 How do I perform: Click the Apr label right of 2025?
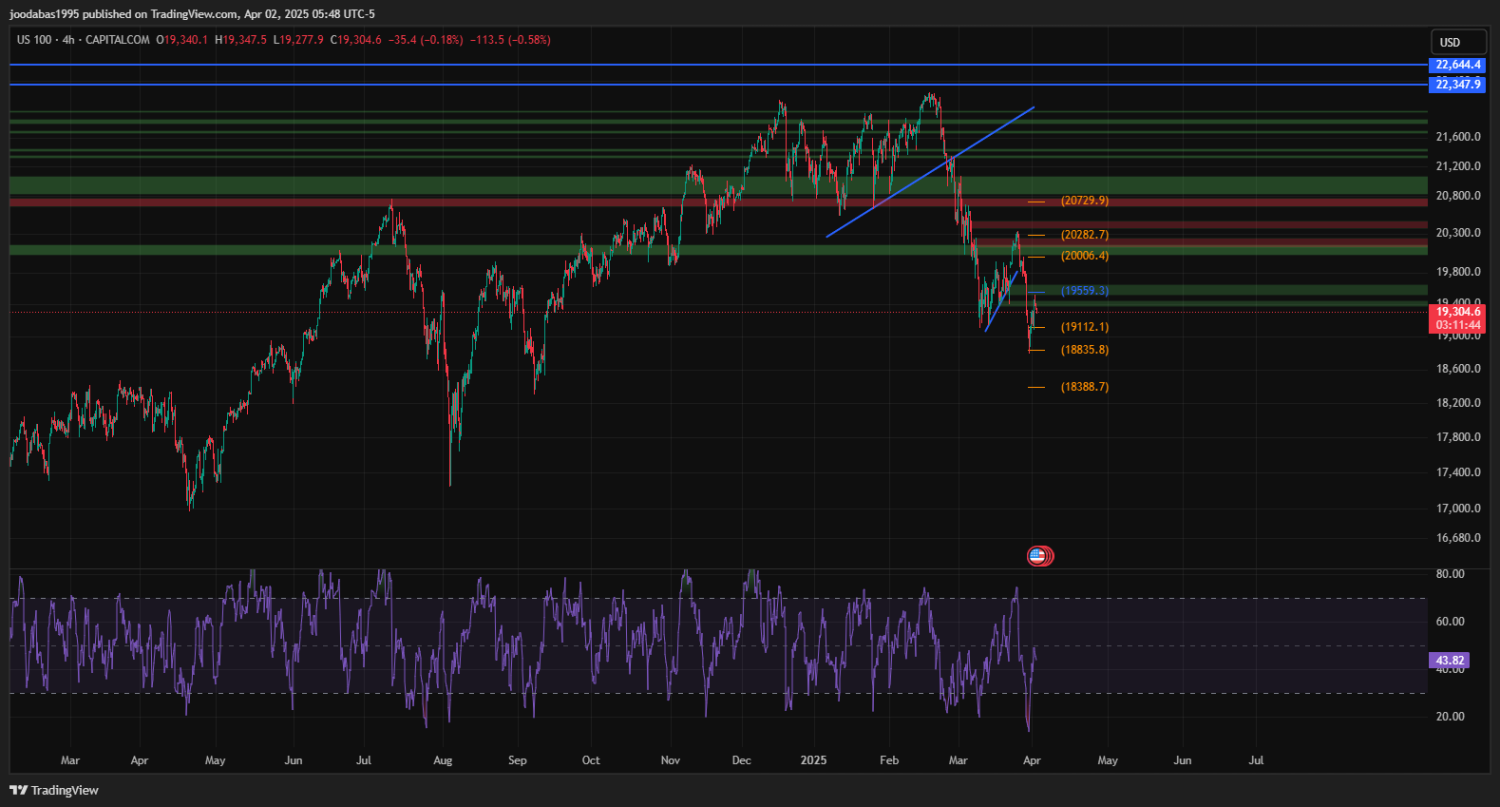click(1033, 760)
